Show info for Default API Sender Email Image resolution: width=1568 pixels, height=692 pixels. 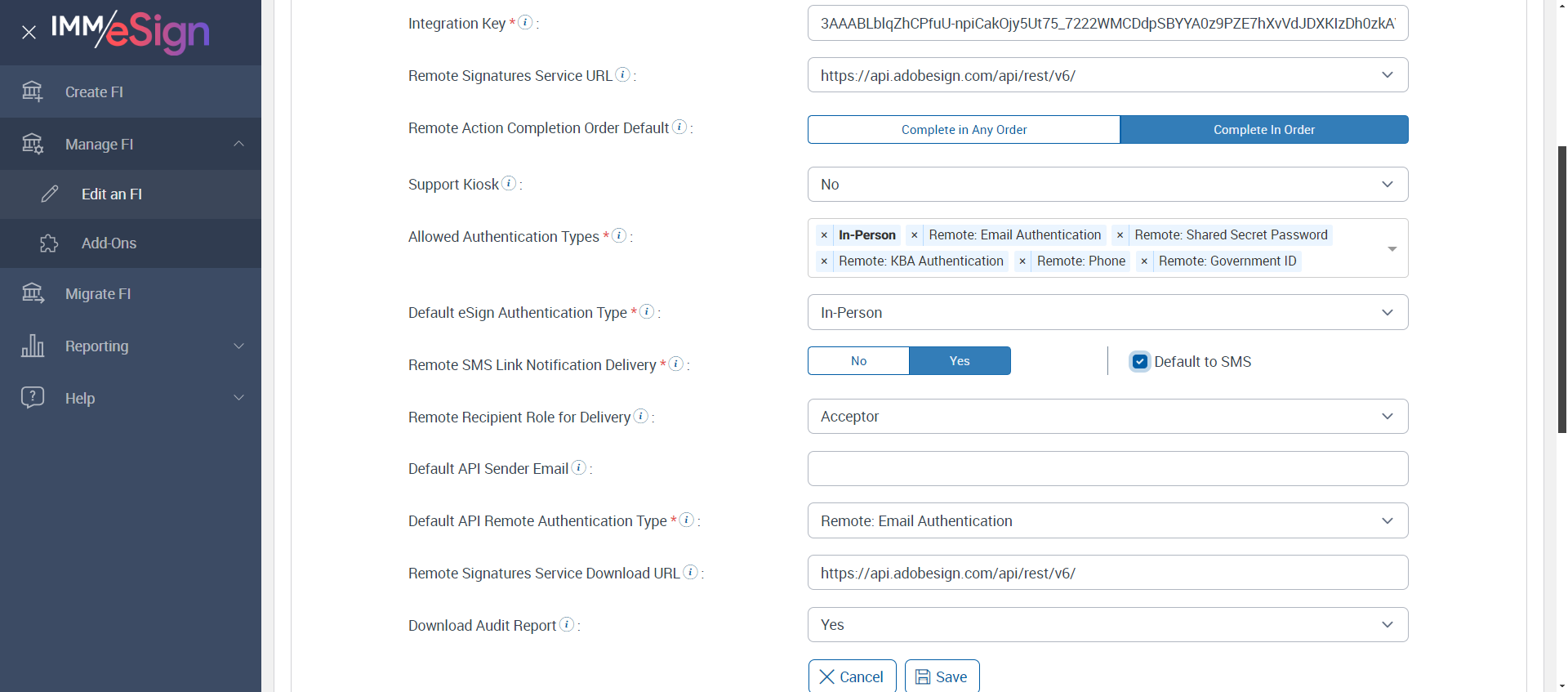click(579, 467)
